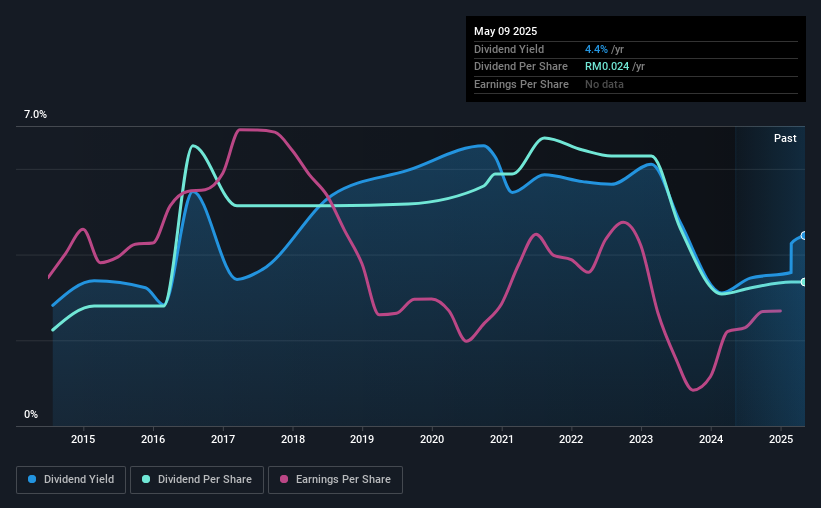The width and height of the screenshot is (821, 508).
Task: Select the 2017 x-axis year label
Action: [223, 439]
